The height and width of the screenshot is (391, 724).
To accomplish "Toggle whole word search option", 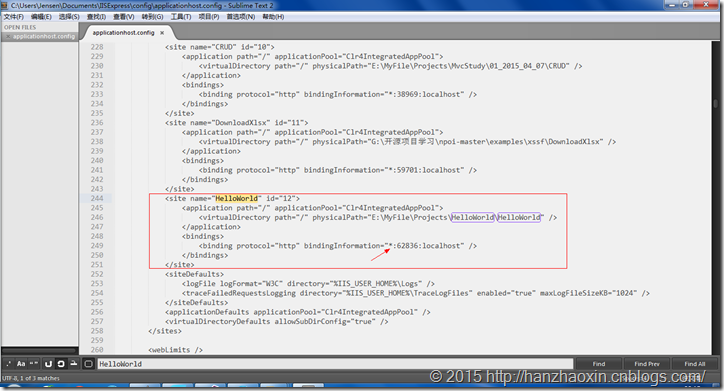I will point(33,364).
